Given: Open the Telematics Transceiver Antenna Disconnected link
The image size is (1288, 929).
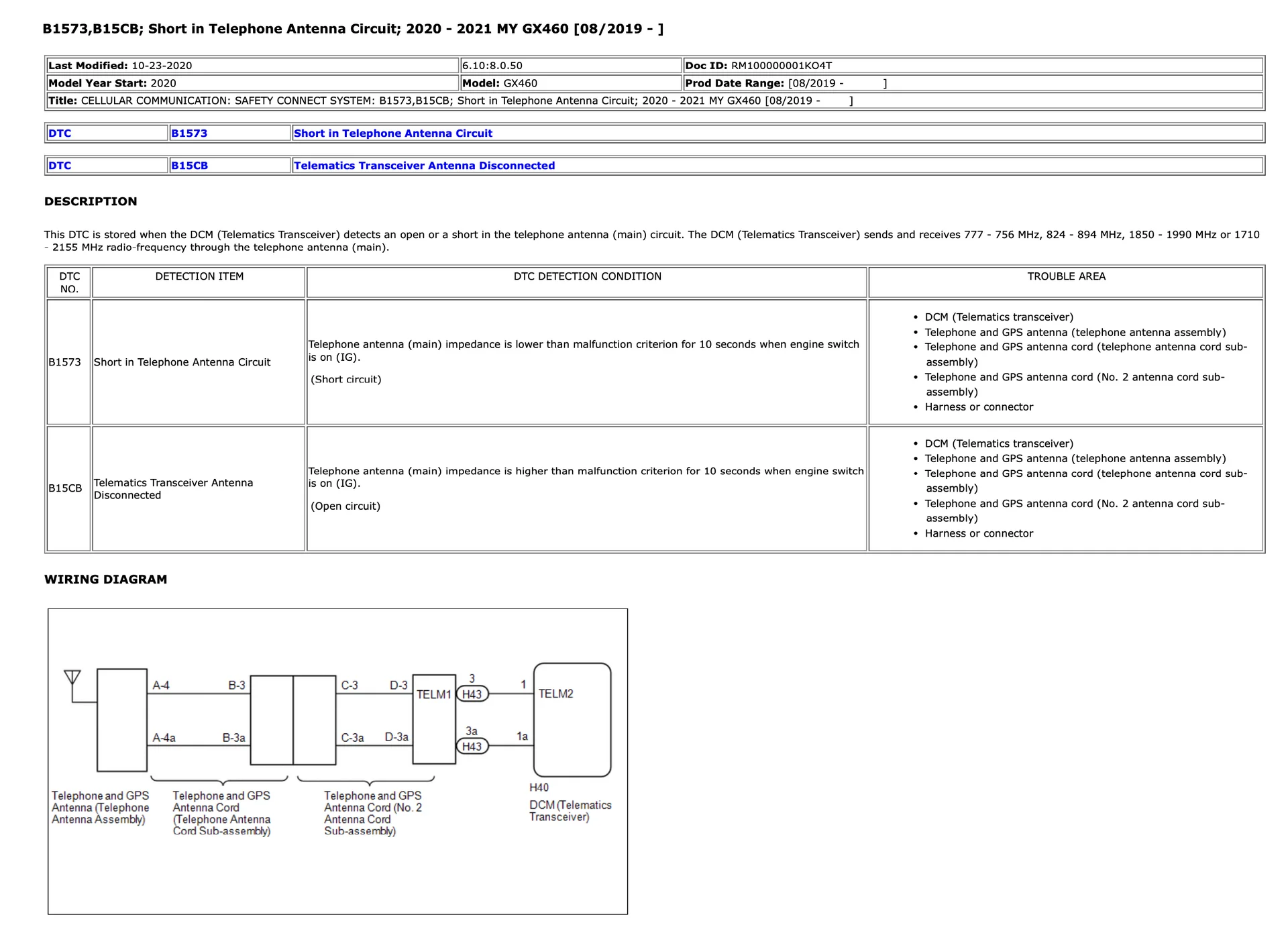Looking at the screenshot, I should pos(424,165).
